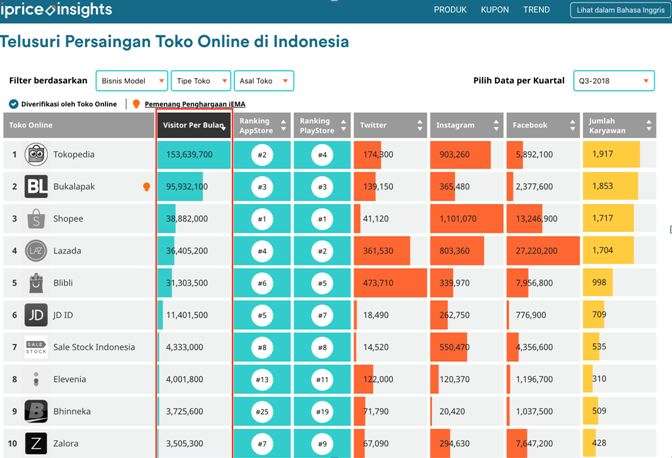Click Bukalapak visitors 95,932,100
This screenshot has width=672, height=458.
click(187, 187)
